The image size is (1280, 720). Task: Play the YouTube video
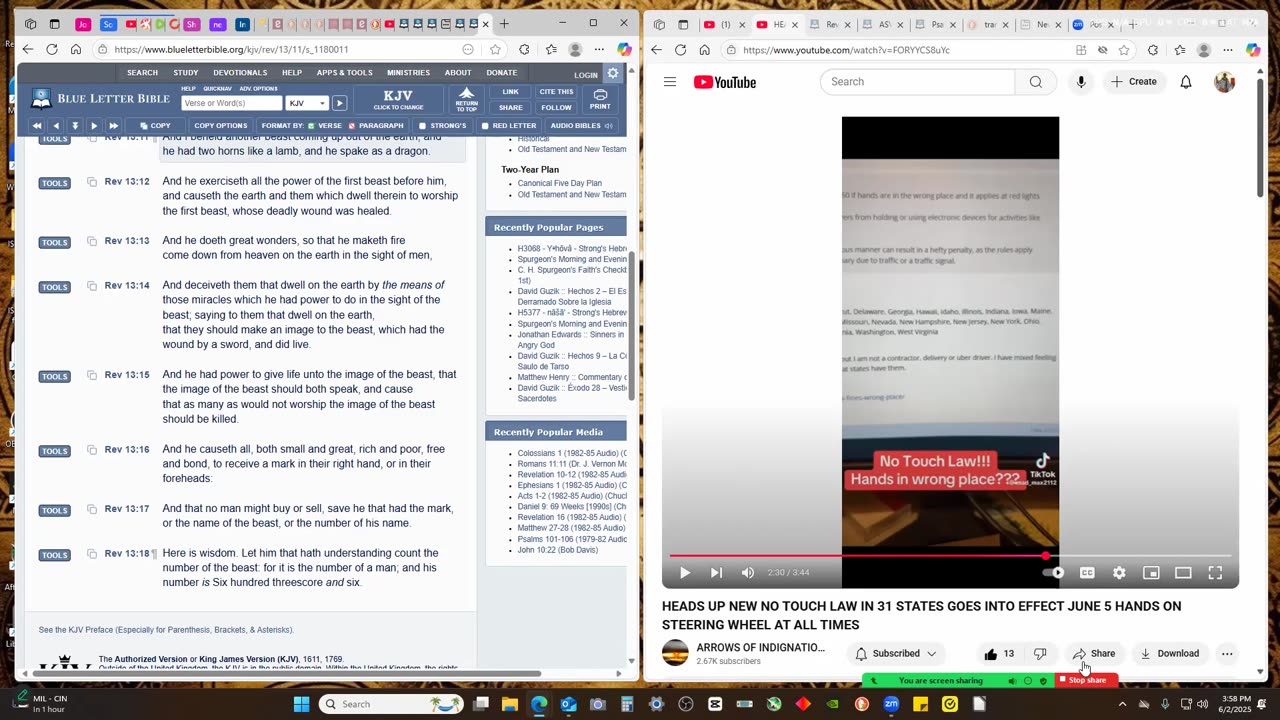tap(685, 573)
